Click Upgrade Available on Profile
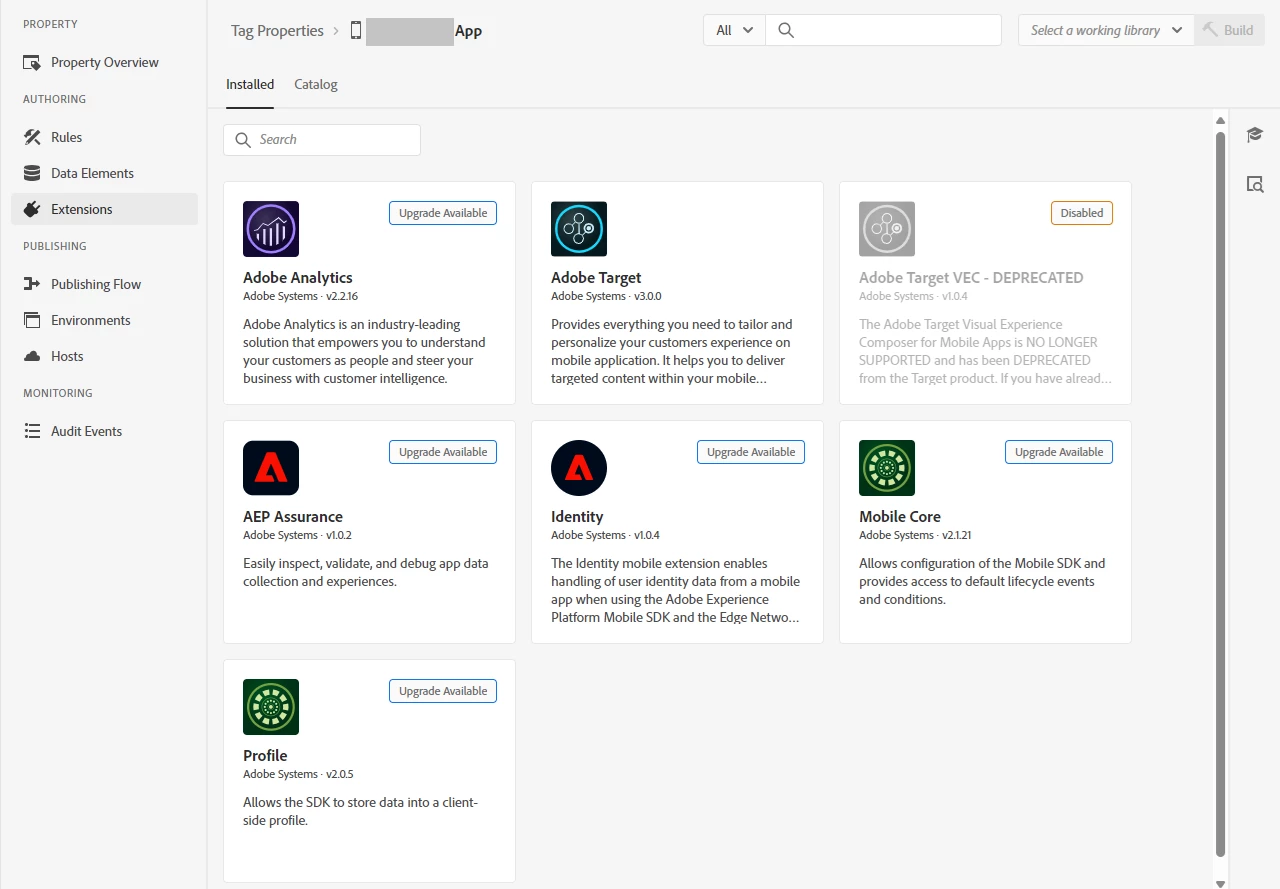The width and height of the screenshot is (1280, 889). click(x=443, y=691)
